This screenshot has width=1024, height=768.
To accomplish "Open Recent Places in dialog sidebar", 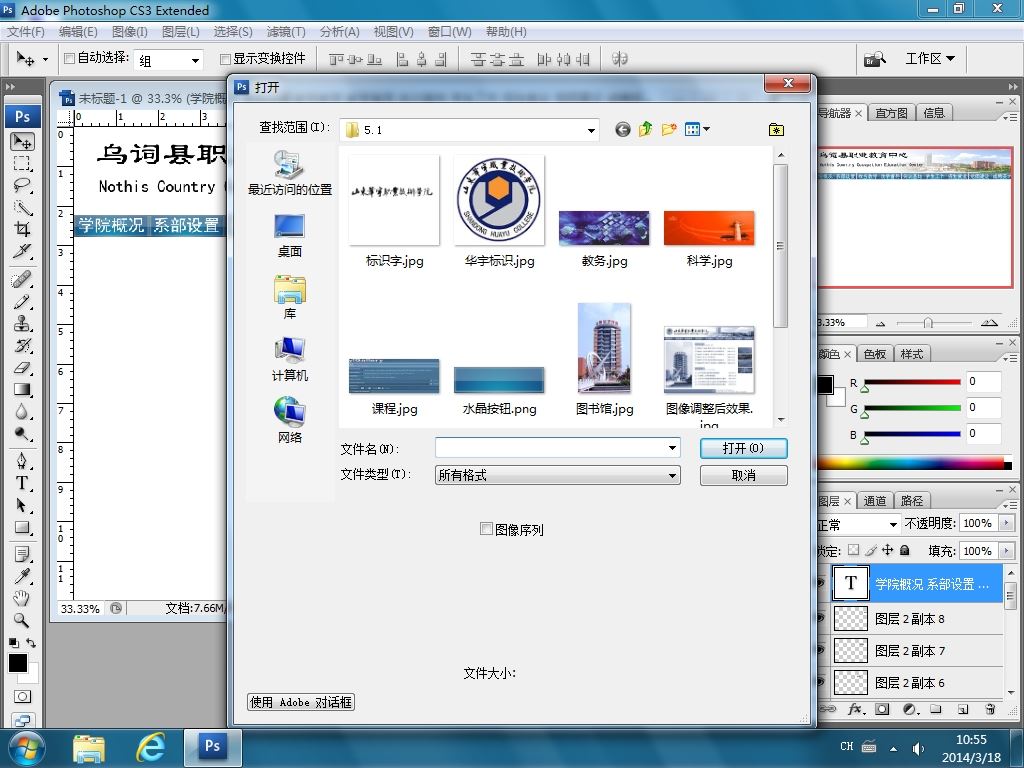I will click(x=290, y=172).
